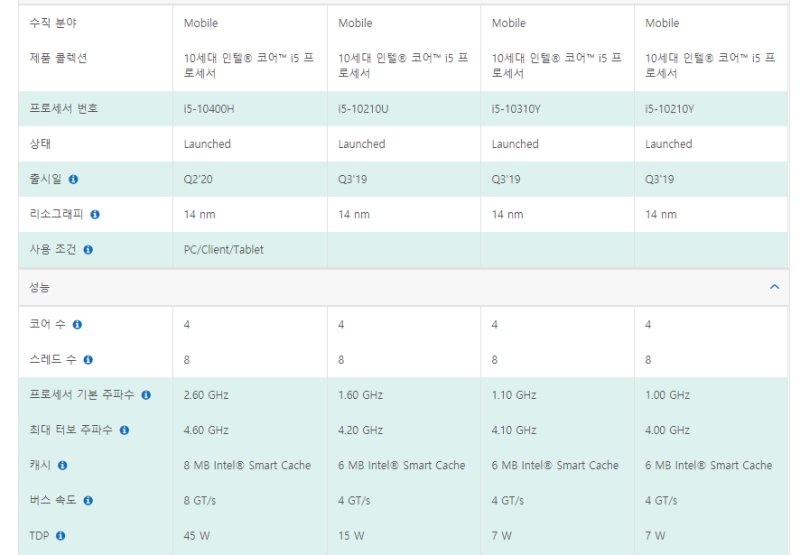Image resolution: width=800 pixels, height=555 pixels.
Task: Click the 상태 row label
Action: pyautogui.click(x=40, y=143)
